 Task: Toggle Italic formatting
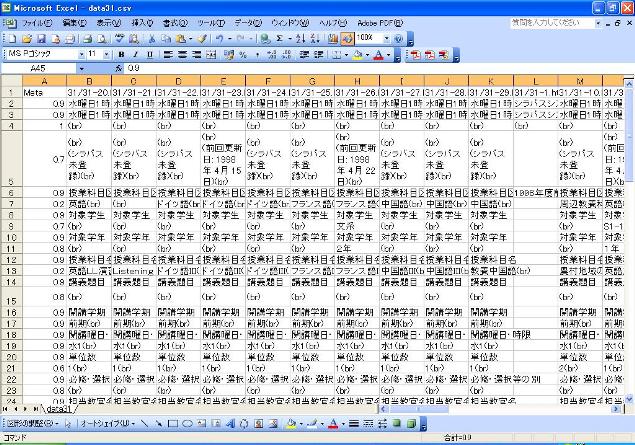coord(134,54)
